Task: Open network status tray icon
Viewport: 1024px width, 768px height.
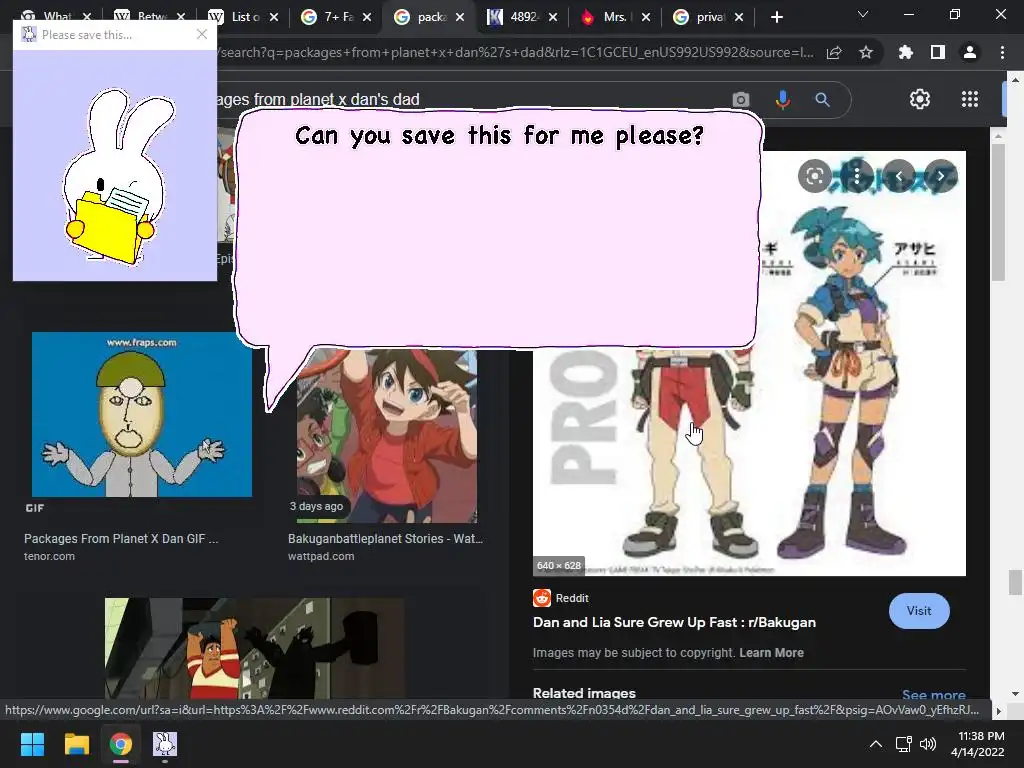Action: [903, 744]
